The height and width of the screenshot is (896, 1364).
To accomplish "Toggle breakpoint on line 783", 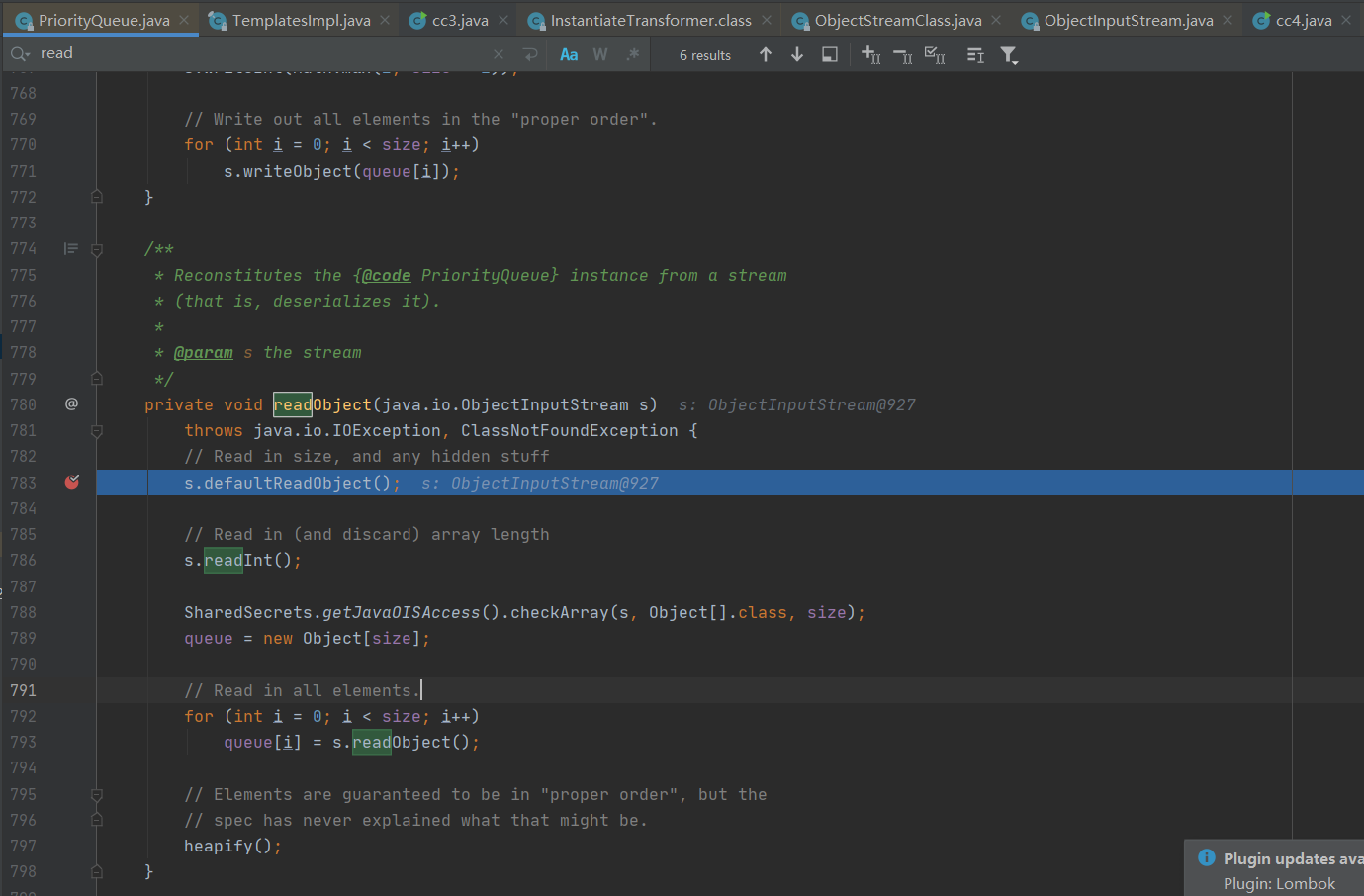I will point(72,482).
